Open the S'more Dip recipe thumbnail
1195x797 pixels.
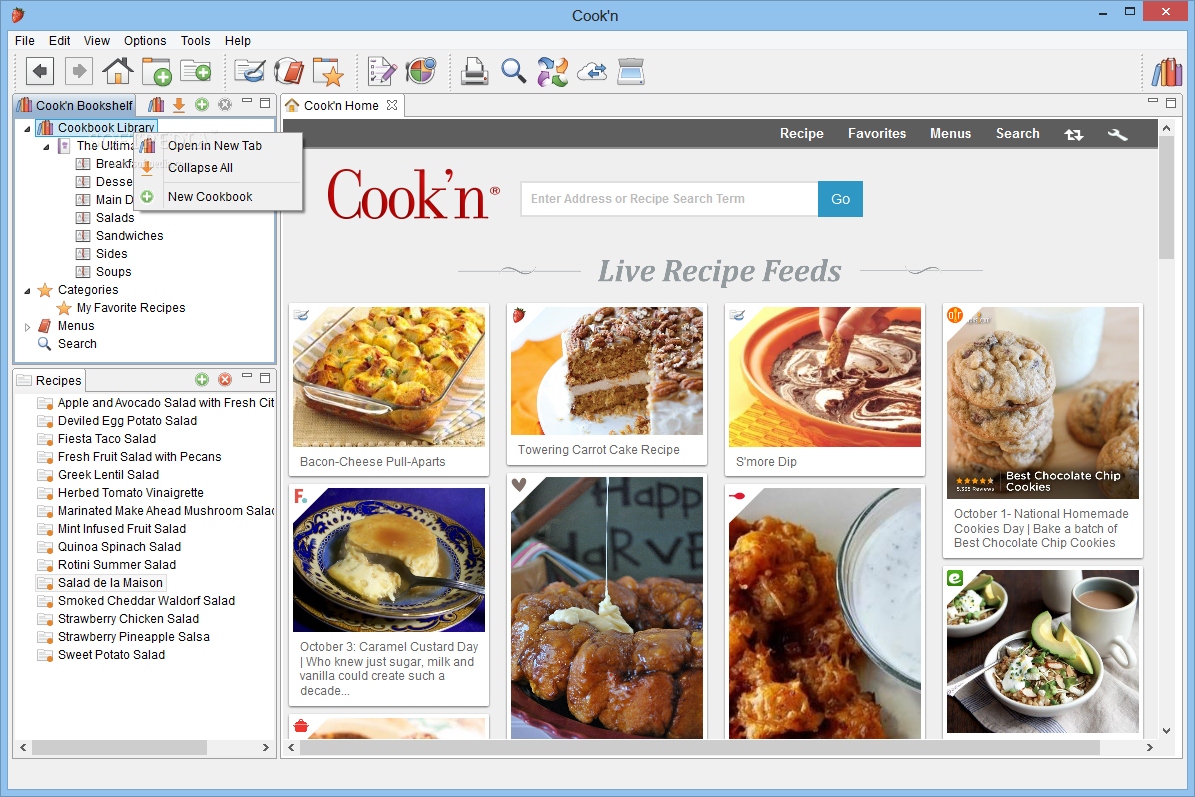tap(825, 377)
